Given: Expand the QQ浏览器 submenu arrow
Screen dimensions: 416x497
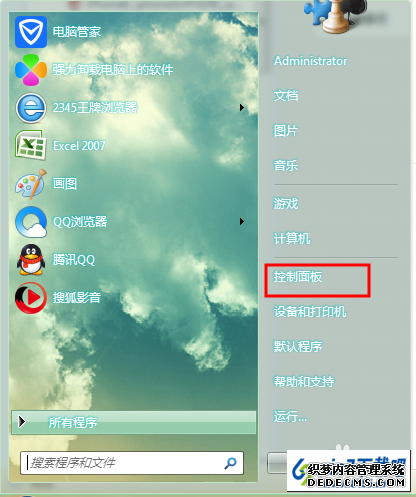Looking at the screenshot, I should click(x=242, y=222).
